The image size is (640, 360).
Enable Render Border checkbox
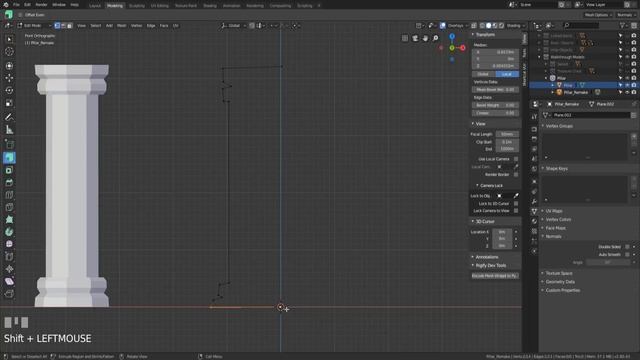pyautogui.click(x=516, y=174)
